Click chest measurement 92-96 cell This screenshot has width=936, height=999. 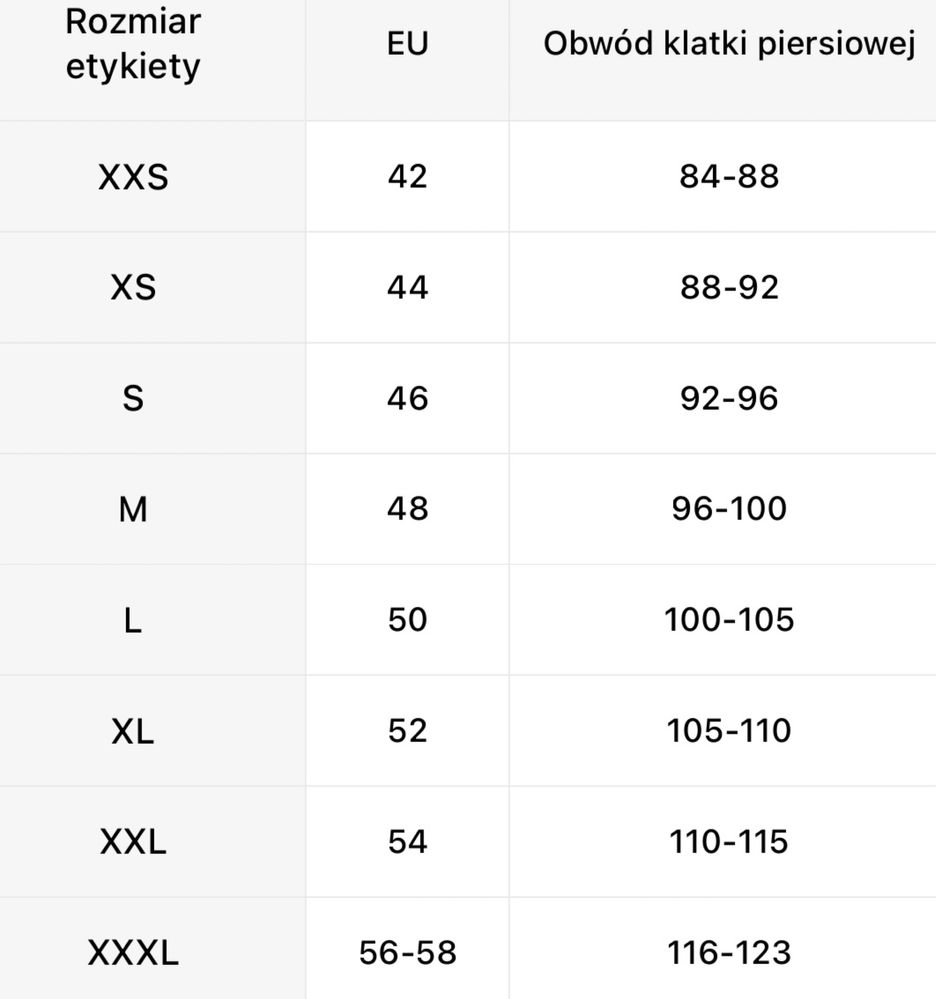point(730,398)
